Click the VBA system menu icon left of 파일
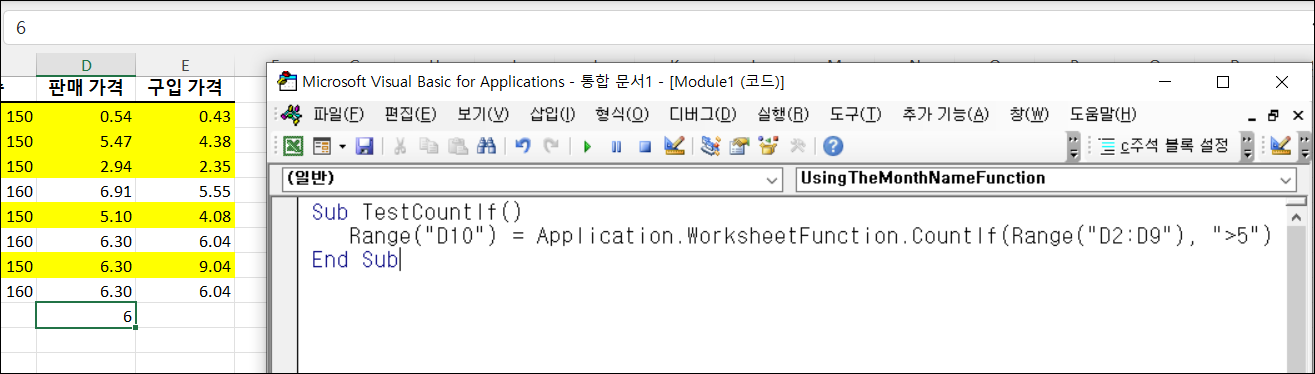 (x=291, y=114)
